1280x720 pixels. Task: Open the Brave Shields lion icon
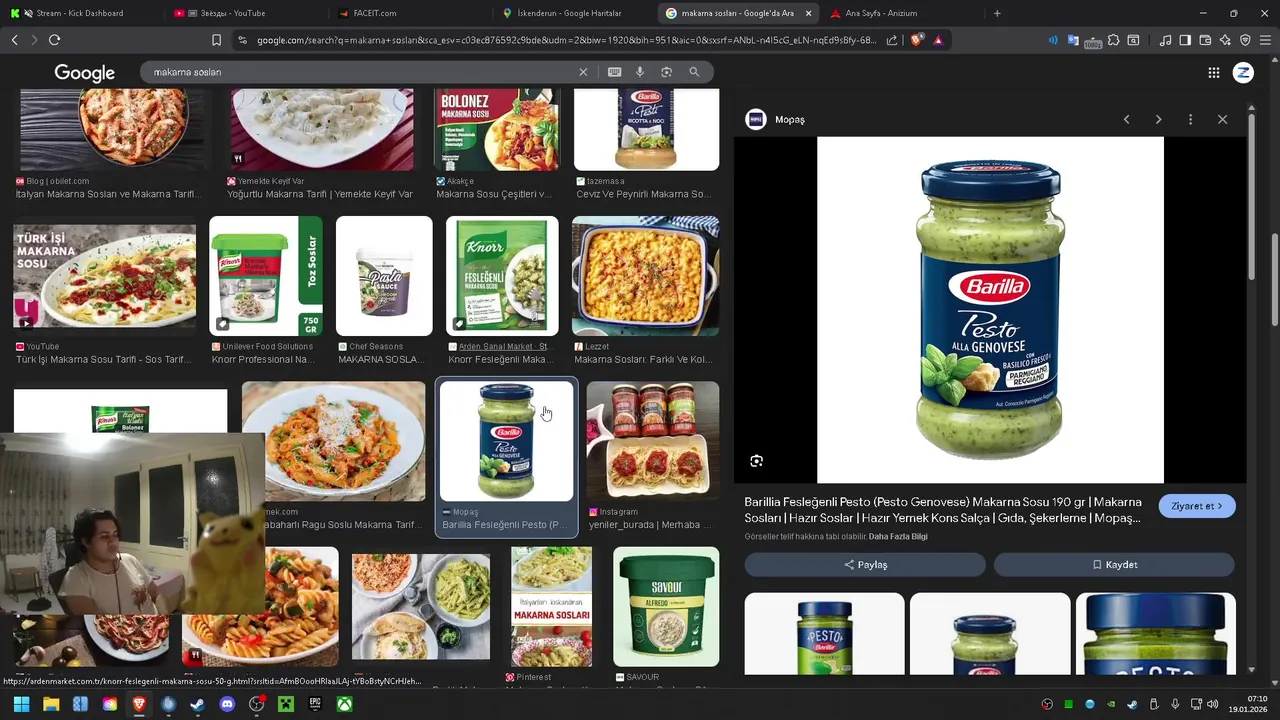tap(916, 40)
